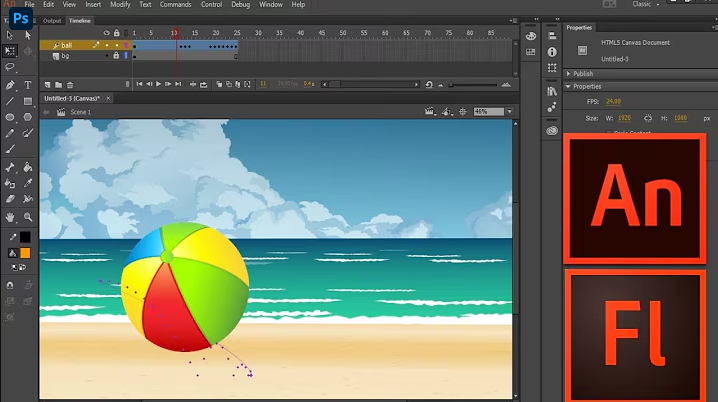Select the Lasso tool
Image resolution: width=718 pixels, height=402 pixels.
[x=10, y=67]
